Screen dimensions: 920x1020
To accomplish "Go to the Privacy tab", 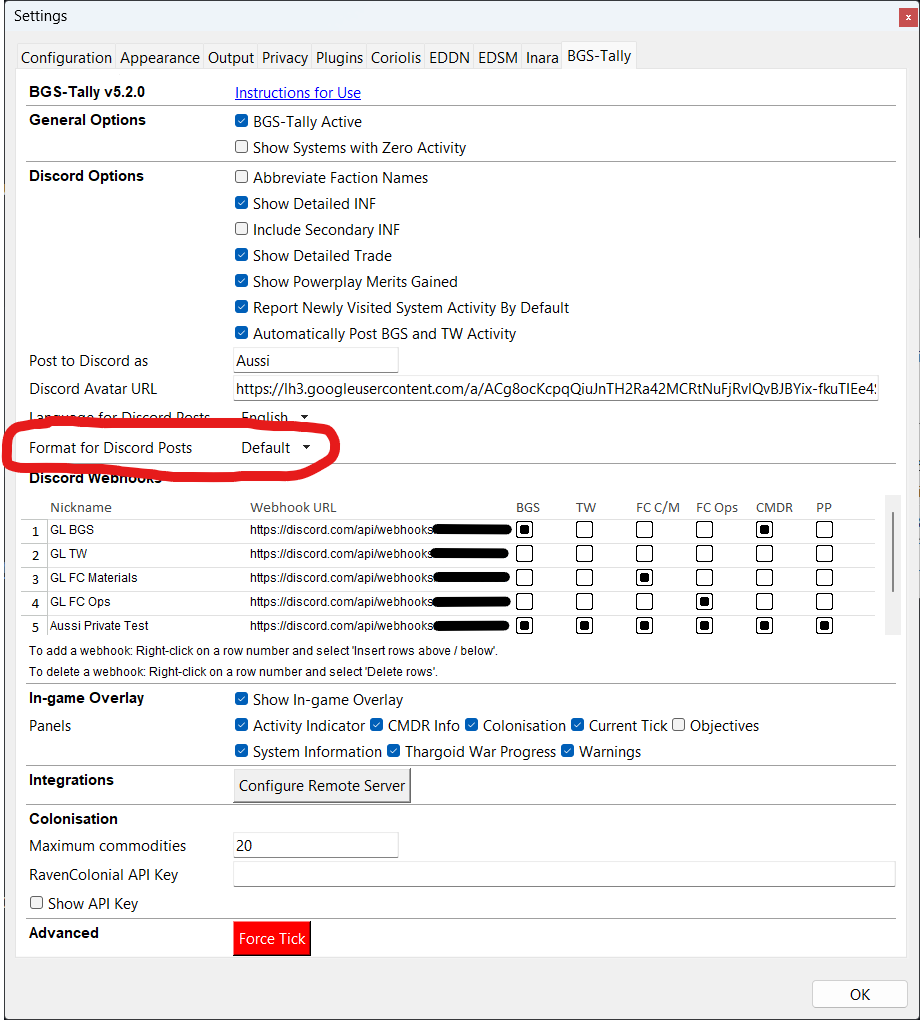I will 284,58.
